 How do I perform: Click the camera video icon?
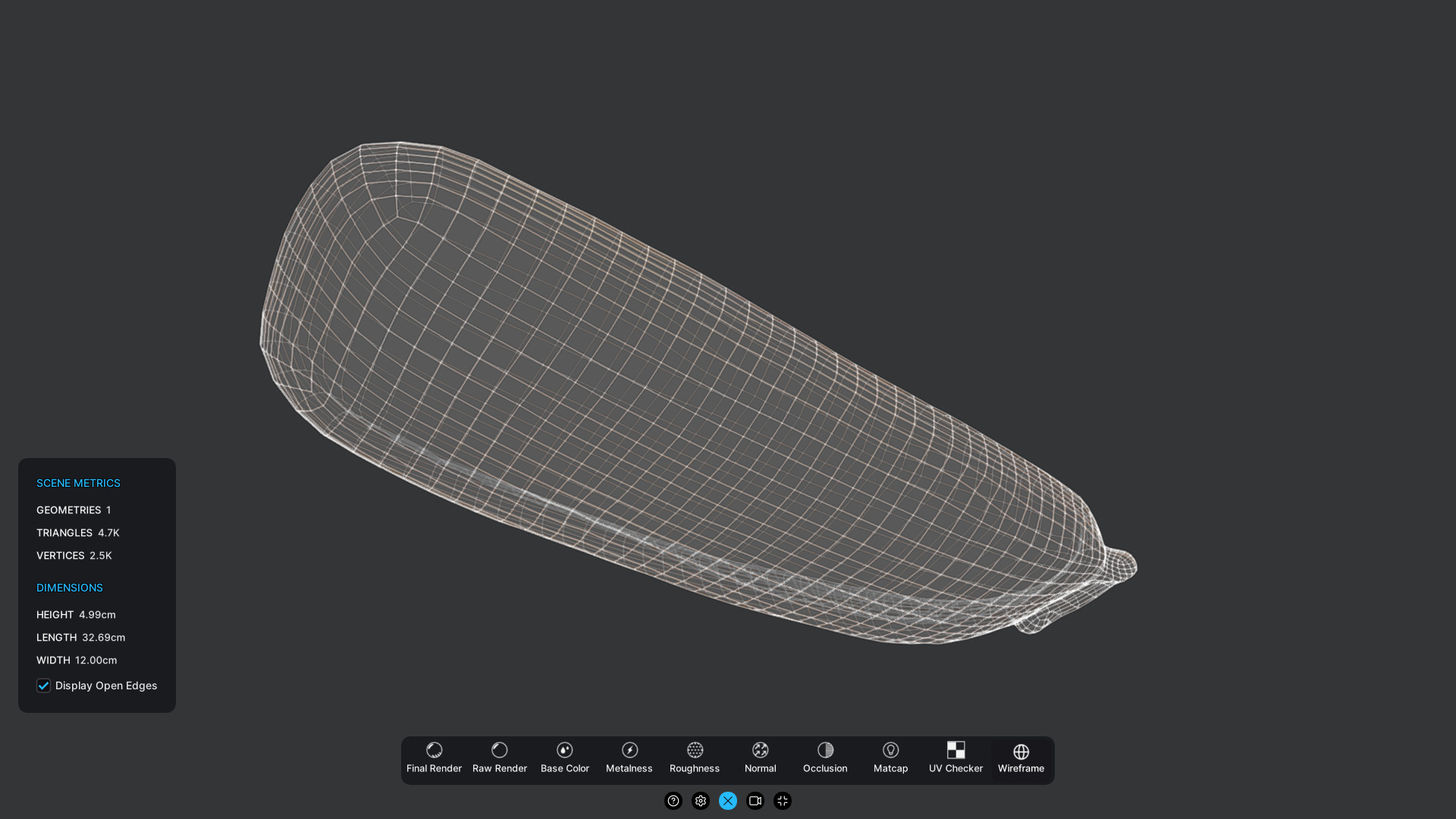point(755,801)
